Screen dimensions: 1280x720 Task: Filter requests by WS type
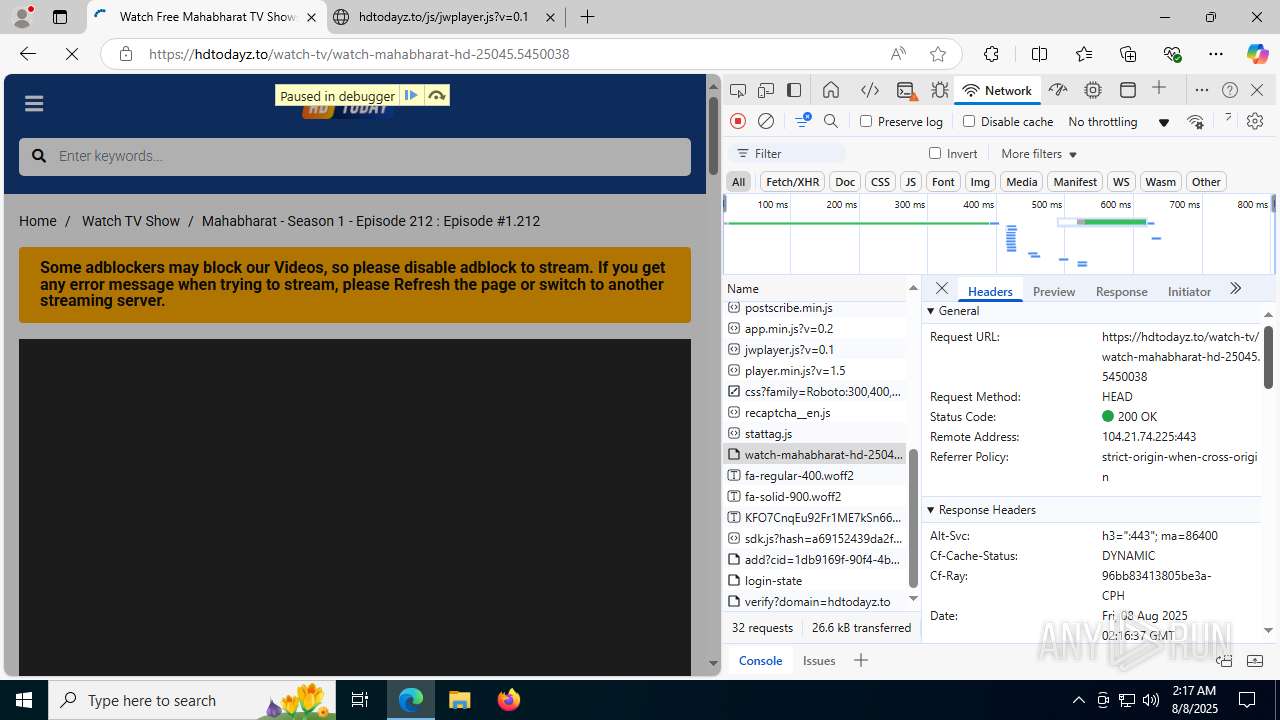tap(1121, 181)
